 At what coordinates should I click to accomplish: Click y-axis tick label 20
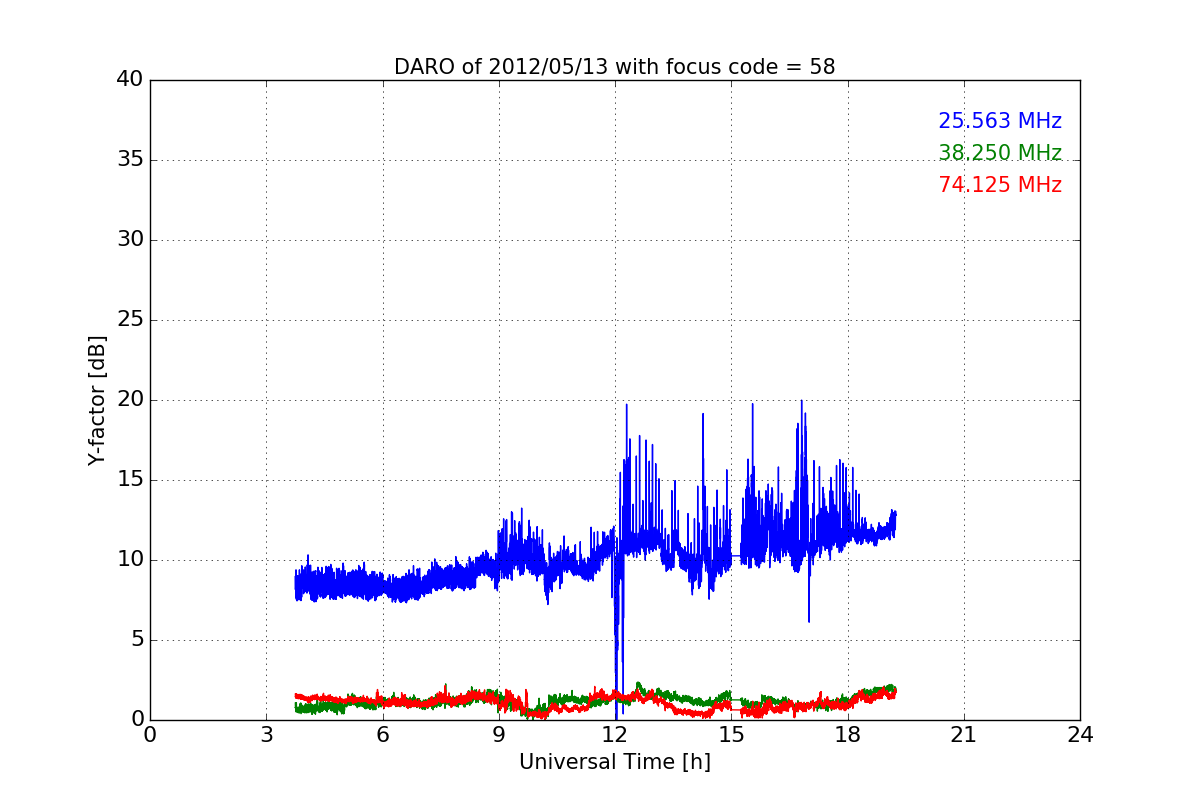130,400
